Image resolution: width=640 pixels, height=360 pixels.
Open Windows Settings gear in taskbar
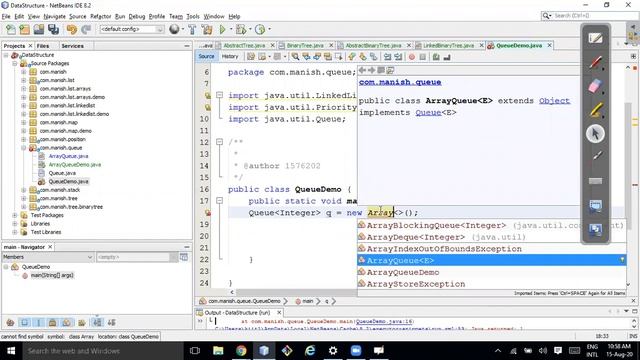(x=333, y=351)
